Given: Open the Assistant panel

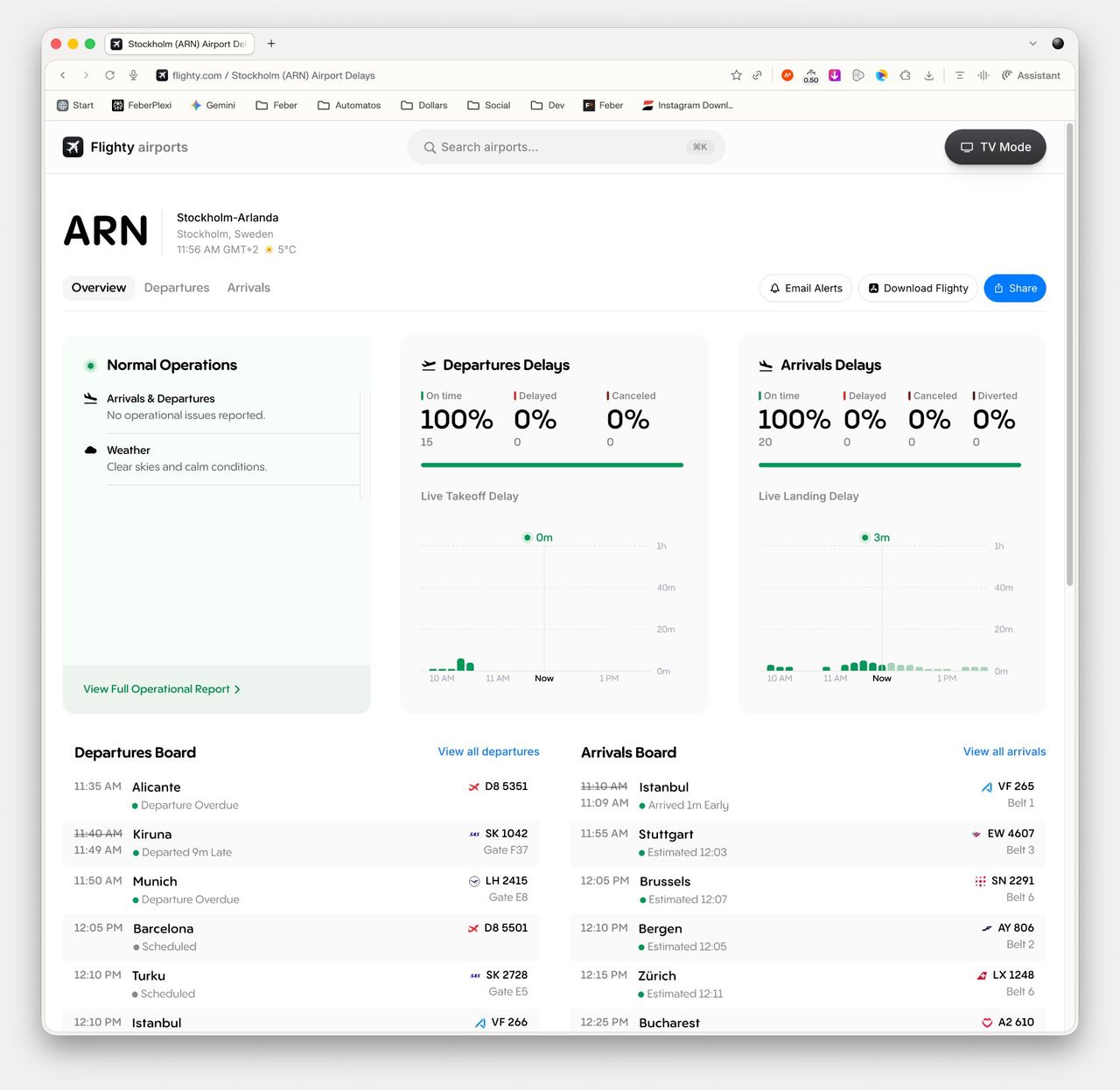Looking at the screenshot, I should coord(1031,75).
